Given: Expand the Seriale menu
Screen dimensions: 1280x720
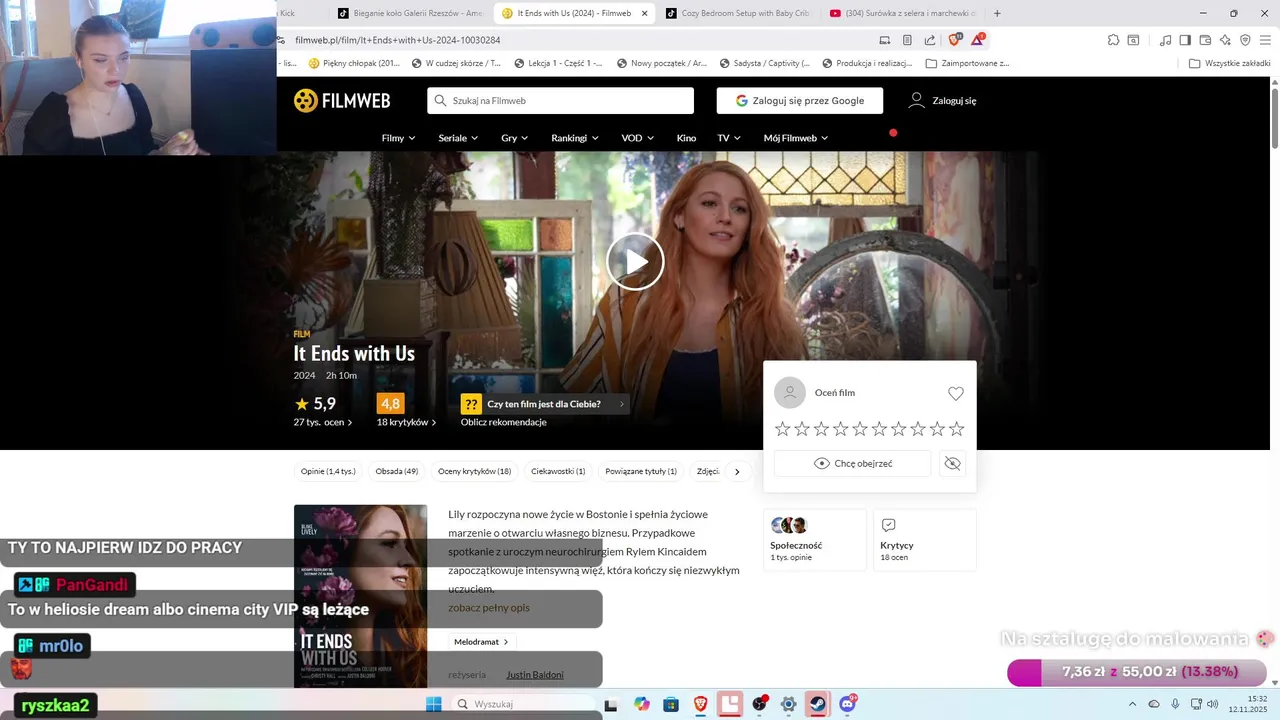Looking at the screenshot, I should pyautogui.click(x=458, y=138).
